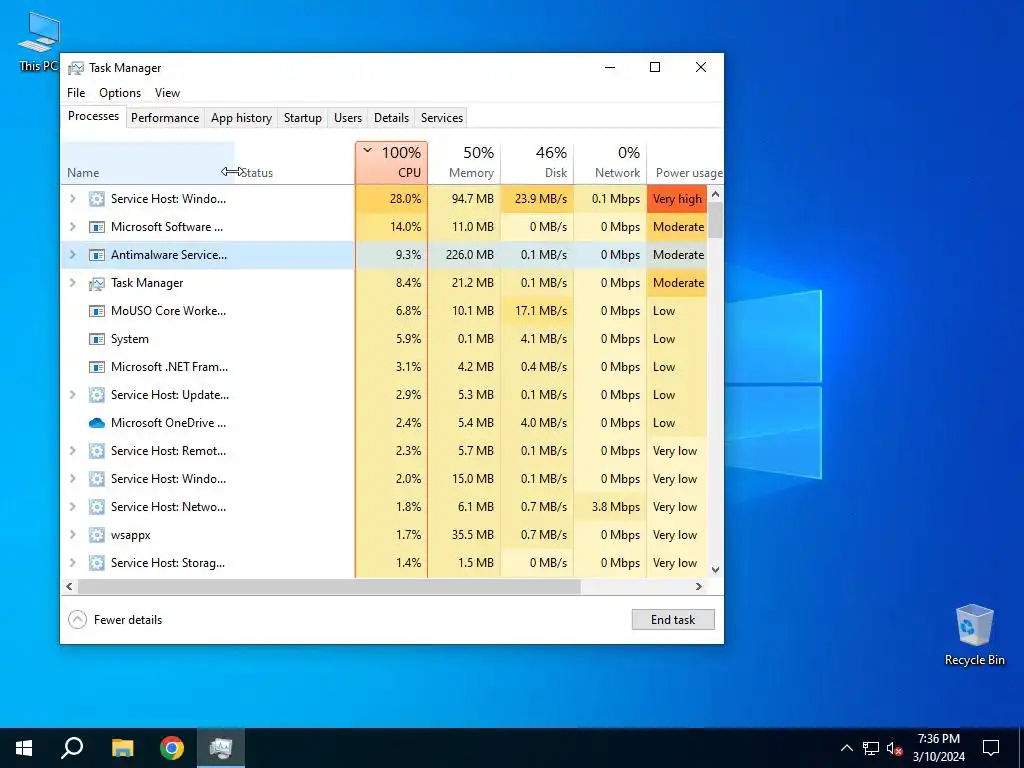Select the 226.0 MB memory cell
This screenshot has height=768, width=1024.
point(464,255)
